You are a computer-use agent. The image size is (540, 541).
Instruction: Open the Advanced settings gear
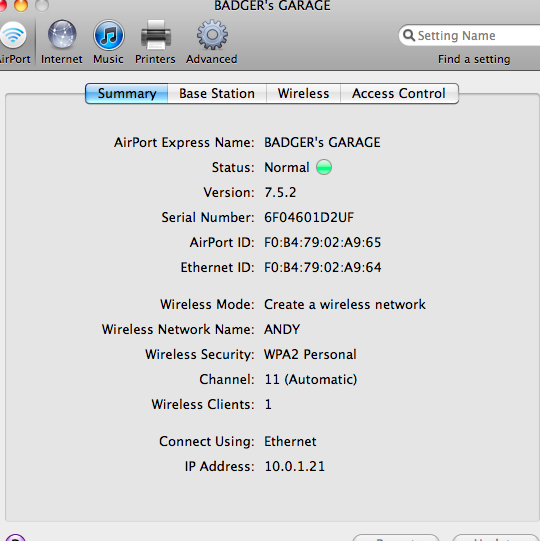(x=212, y=42)
